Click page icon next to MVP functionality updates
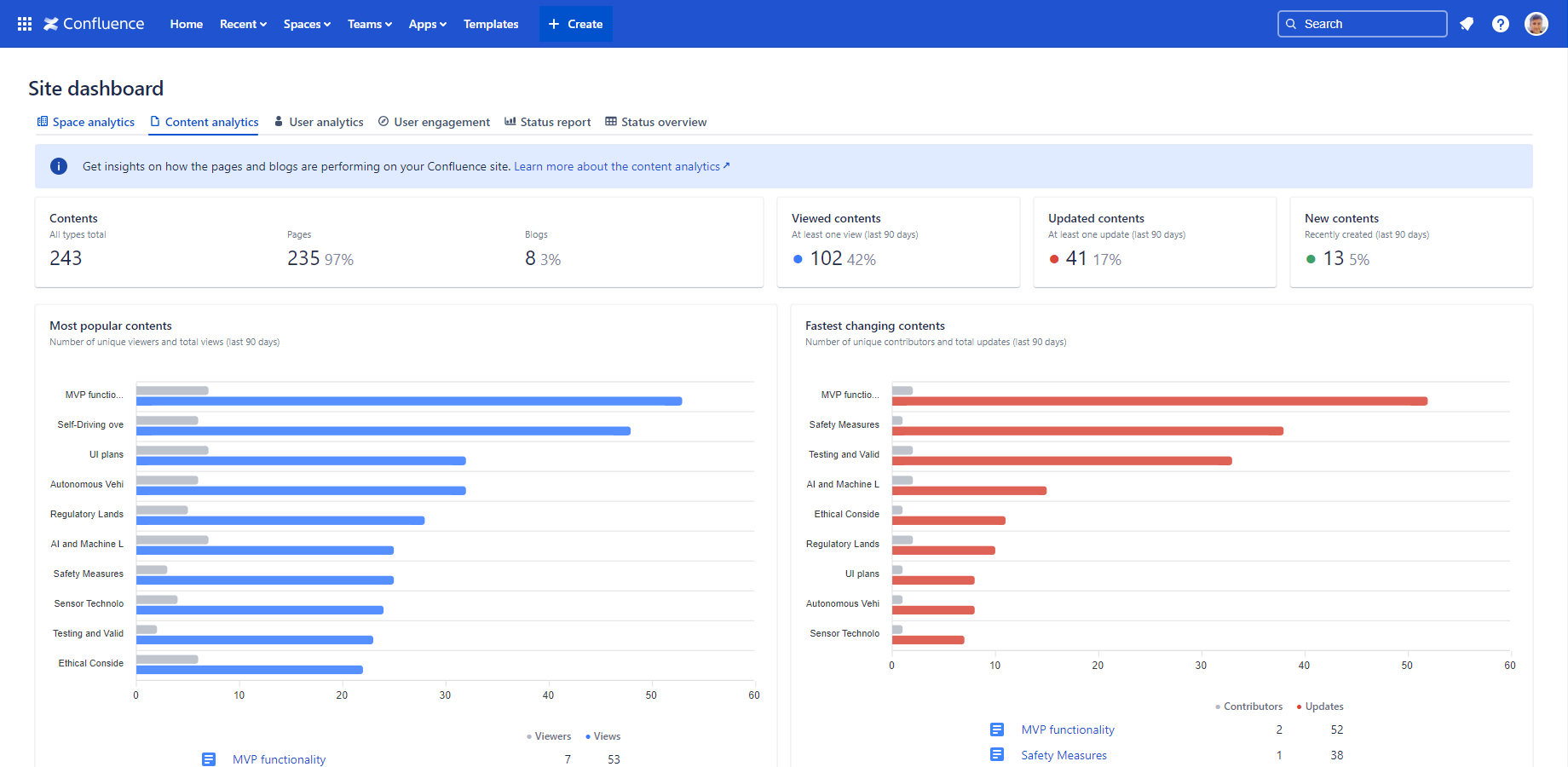 997,730
